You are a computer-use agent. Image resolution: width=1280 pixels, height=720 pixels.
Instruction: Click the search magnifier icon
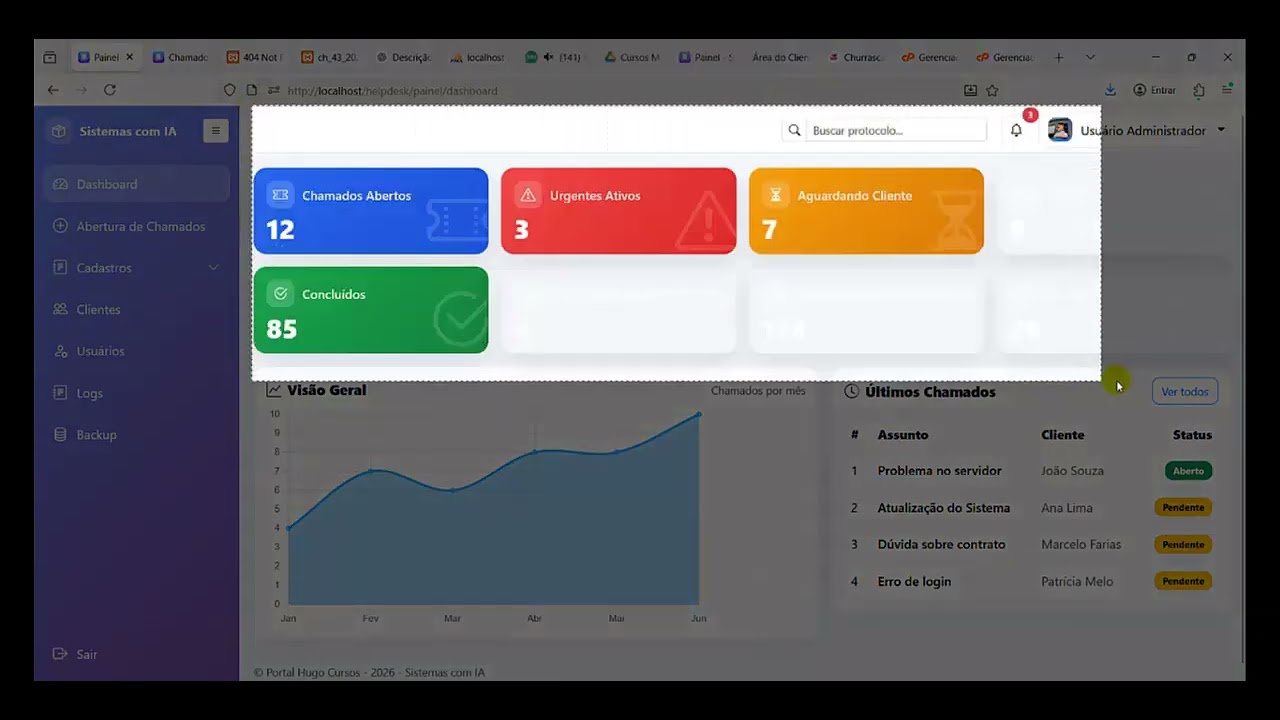pyautogui.click(x=794, y=130)
